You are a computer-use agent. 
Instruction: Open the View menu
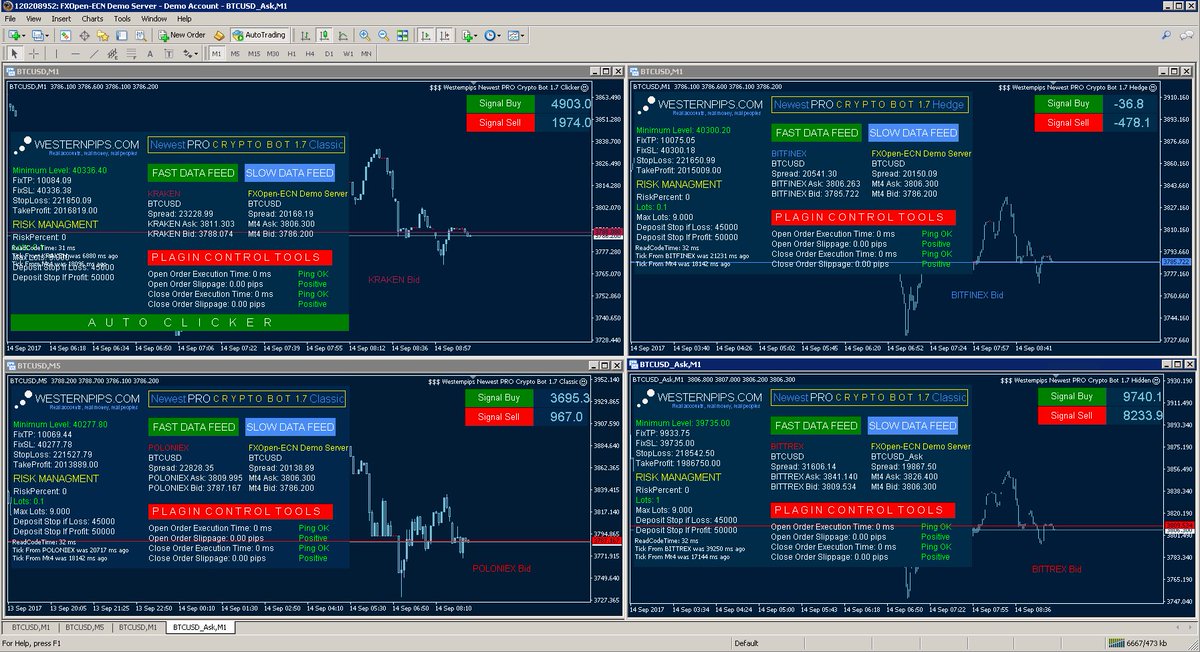pyautogui.click(x=33, y=18)
